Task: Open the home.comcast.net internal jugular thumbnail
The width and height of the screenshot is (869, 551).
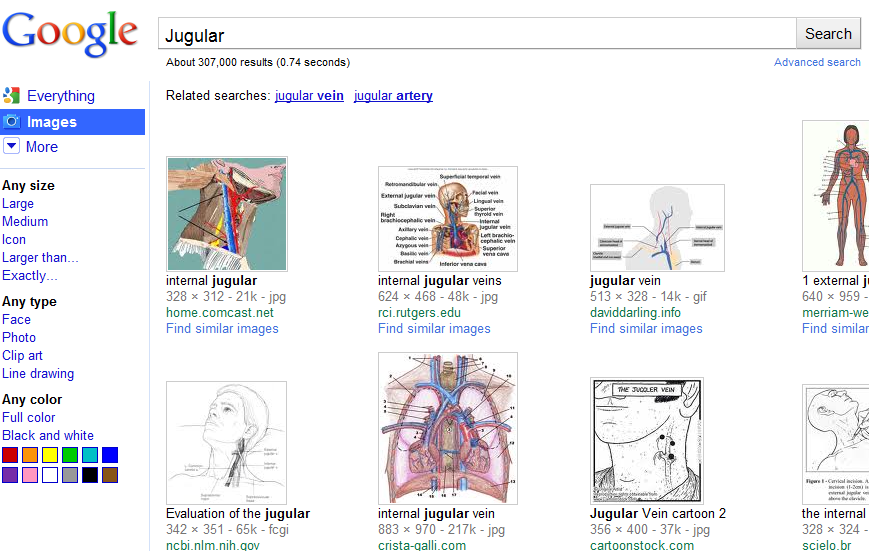Action: coord(227,214)
